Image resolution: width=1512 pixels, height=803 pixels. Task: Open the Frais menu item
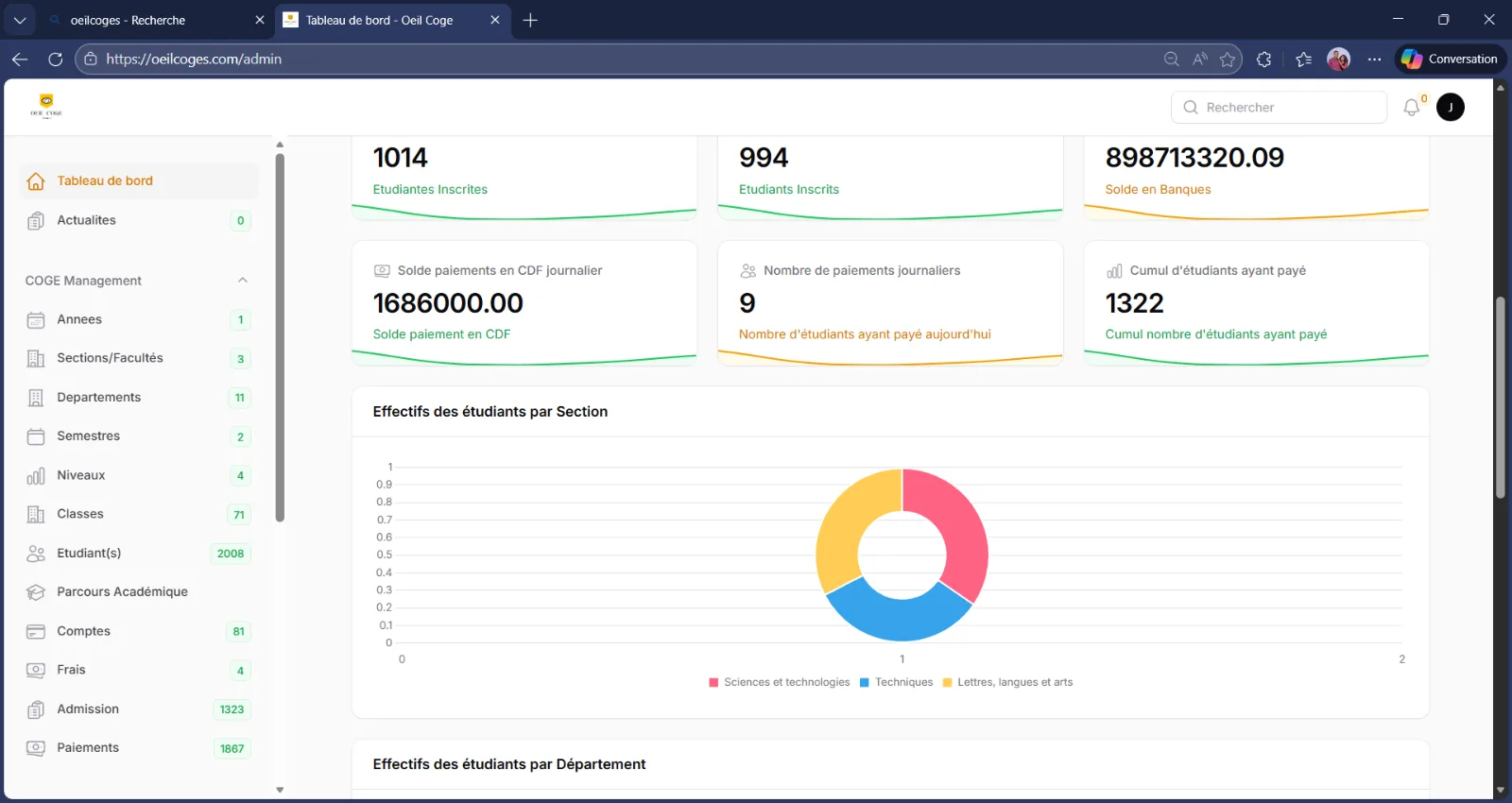138,670
